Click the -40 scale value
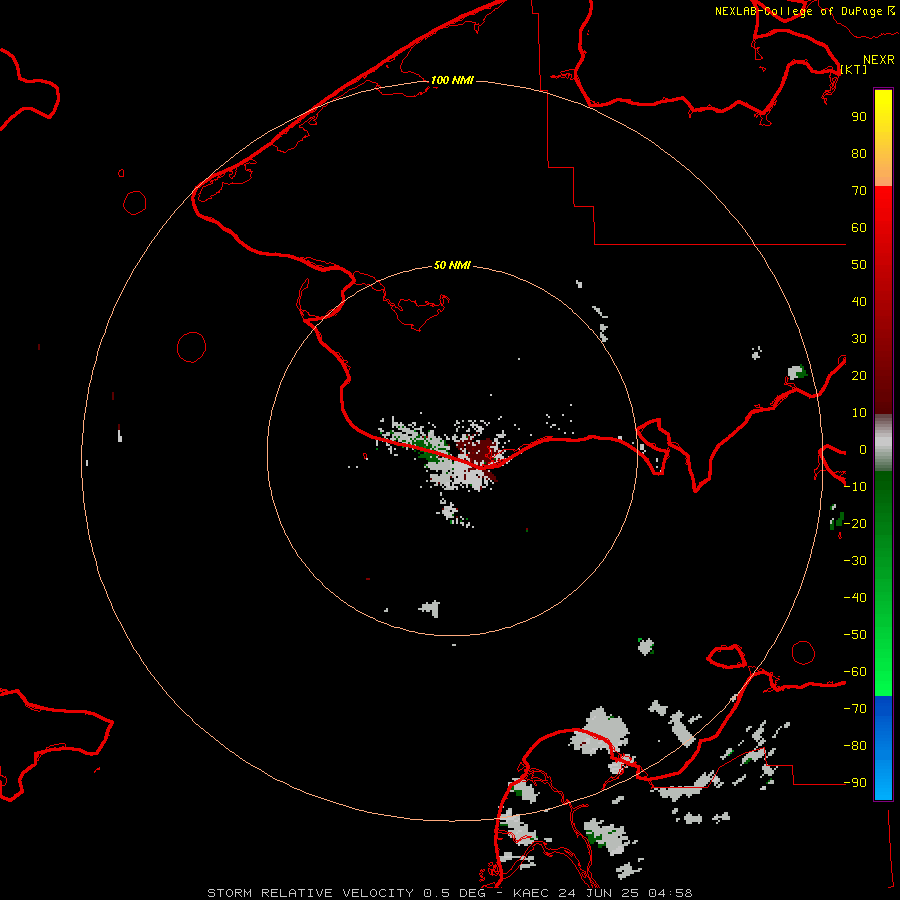The image size is (900, 900). (855, 598)
